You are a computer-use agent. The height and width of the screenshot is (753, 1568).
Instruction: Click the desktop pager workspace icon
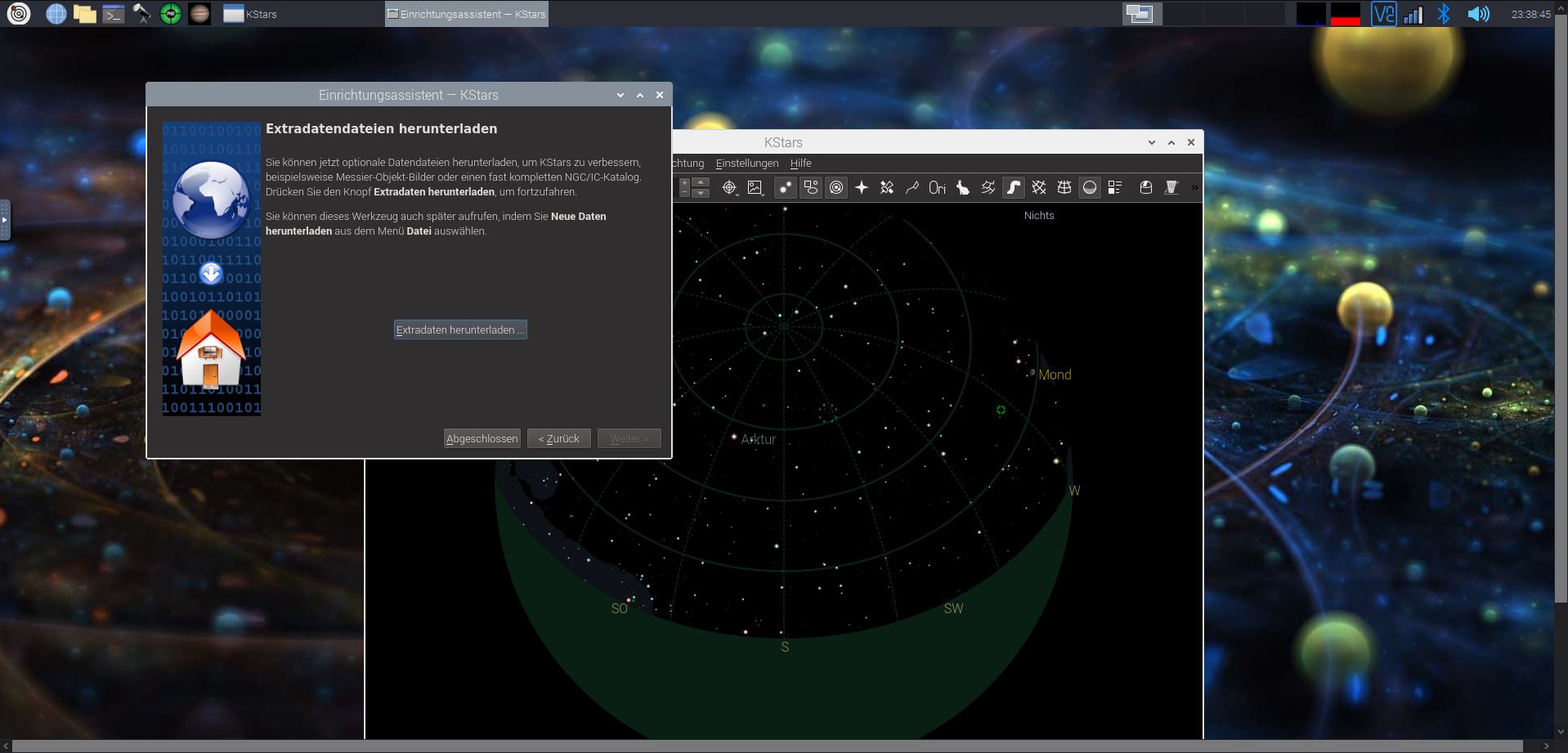click(1142, 14)
